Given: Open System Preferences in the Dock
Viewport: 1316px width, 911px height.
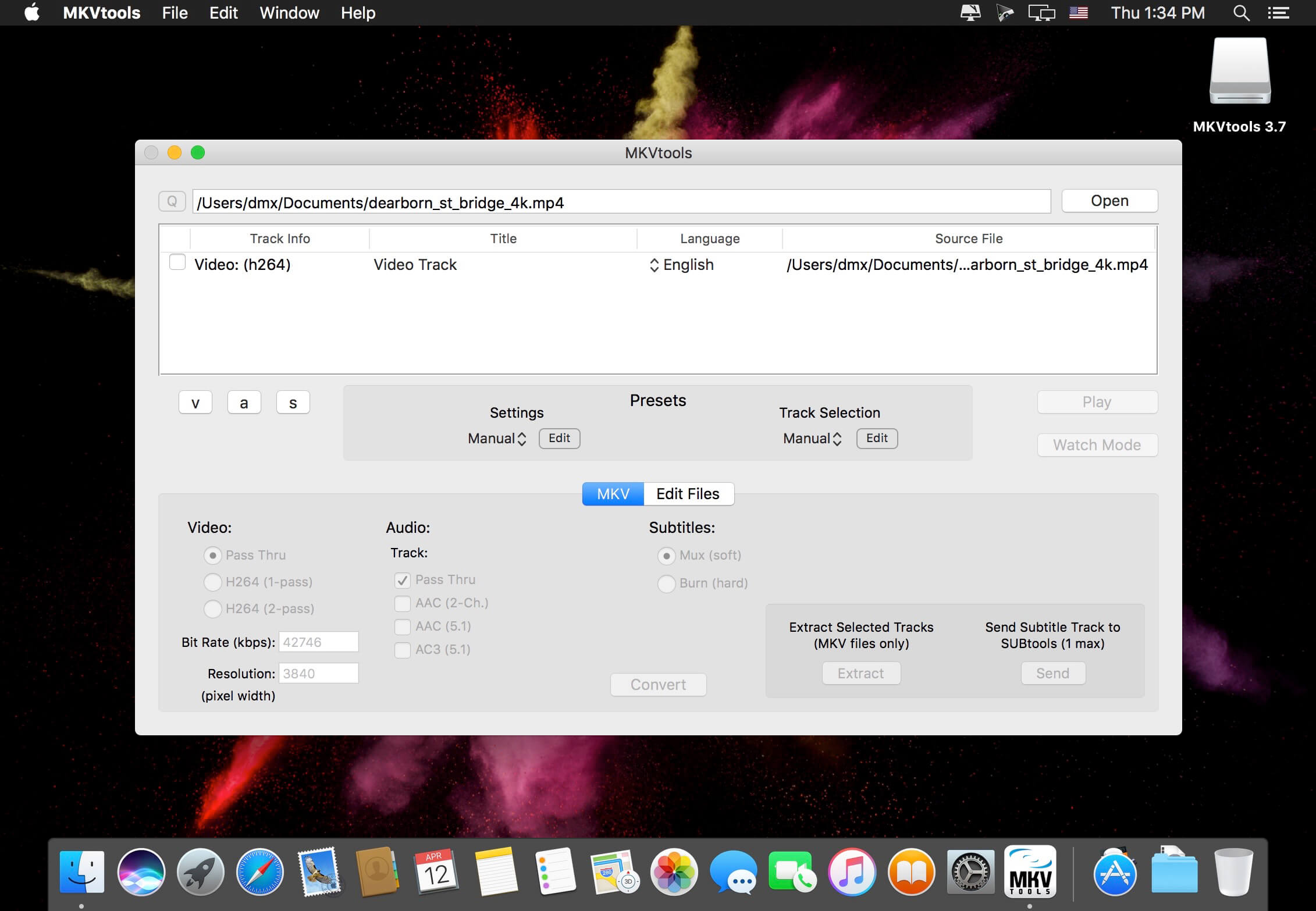Looking at the screenshot, I should (970, 873).
